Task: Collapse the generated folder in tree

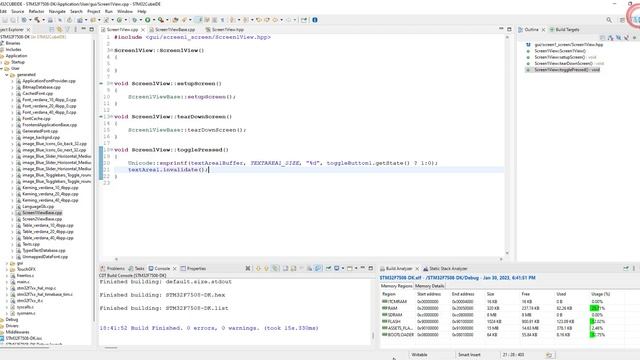Action: pyautogui.click(x=7, y=75)
